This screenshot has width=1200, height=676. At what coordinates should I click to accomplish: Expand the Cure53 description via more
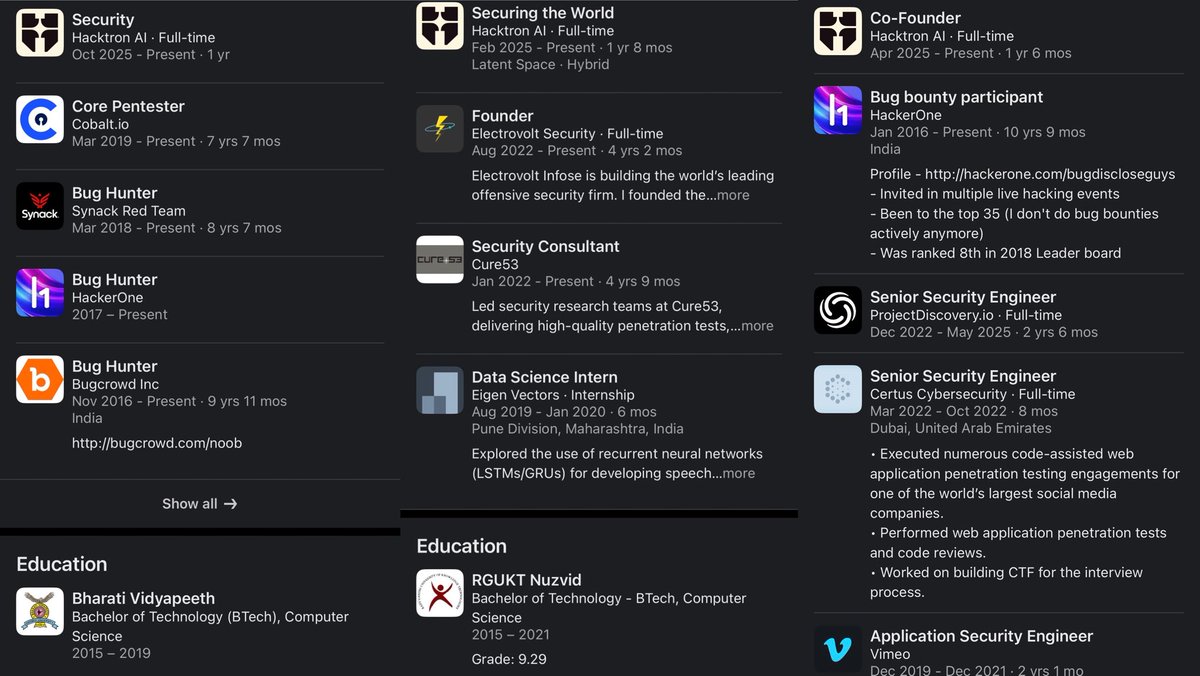[x=757, y=325]
